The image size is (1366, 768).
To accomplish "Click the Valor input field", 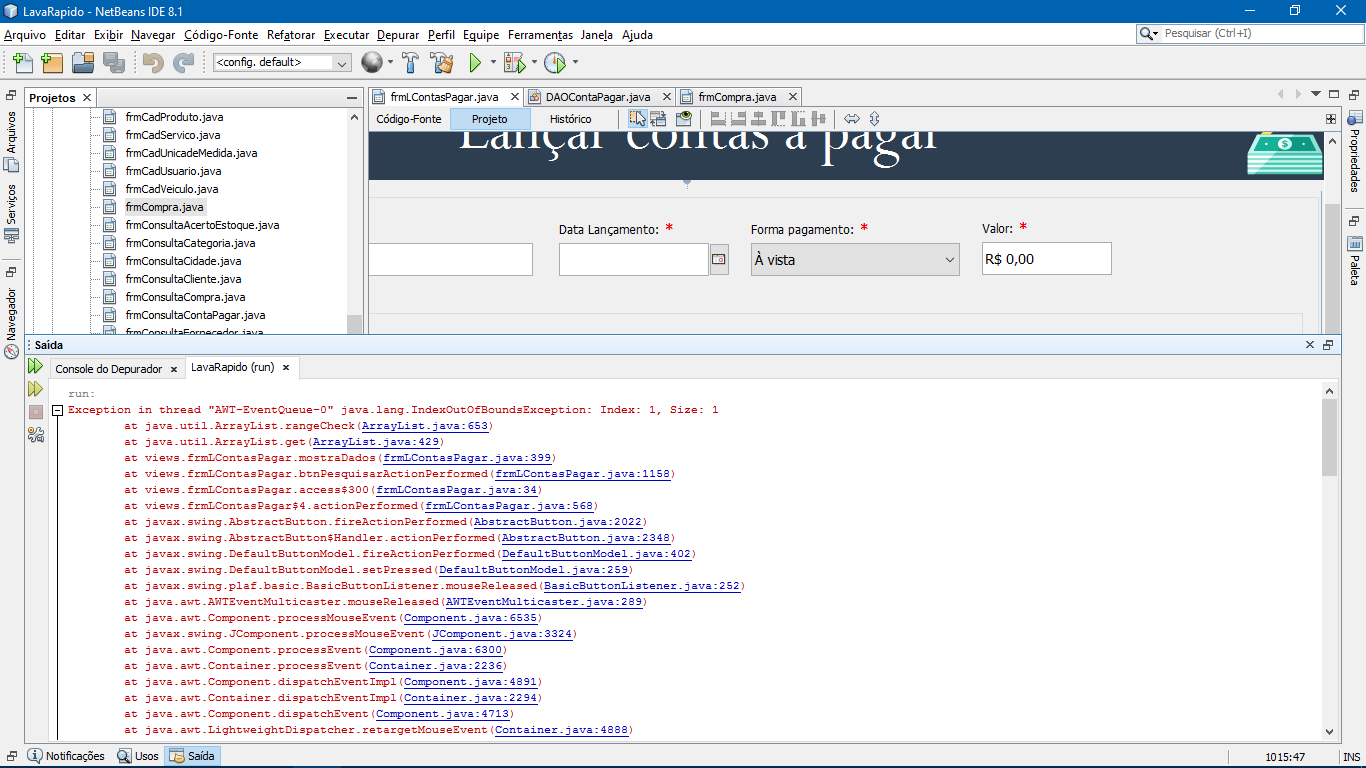I will (1046, 258).
